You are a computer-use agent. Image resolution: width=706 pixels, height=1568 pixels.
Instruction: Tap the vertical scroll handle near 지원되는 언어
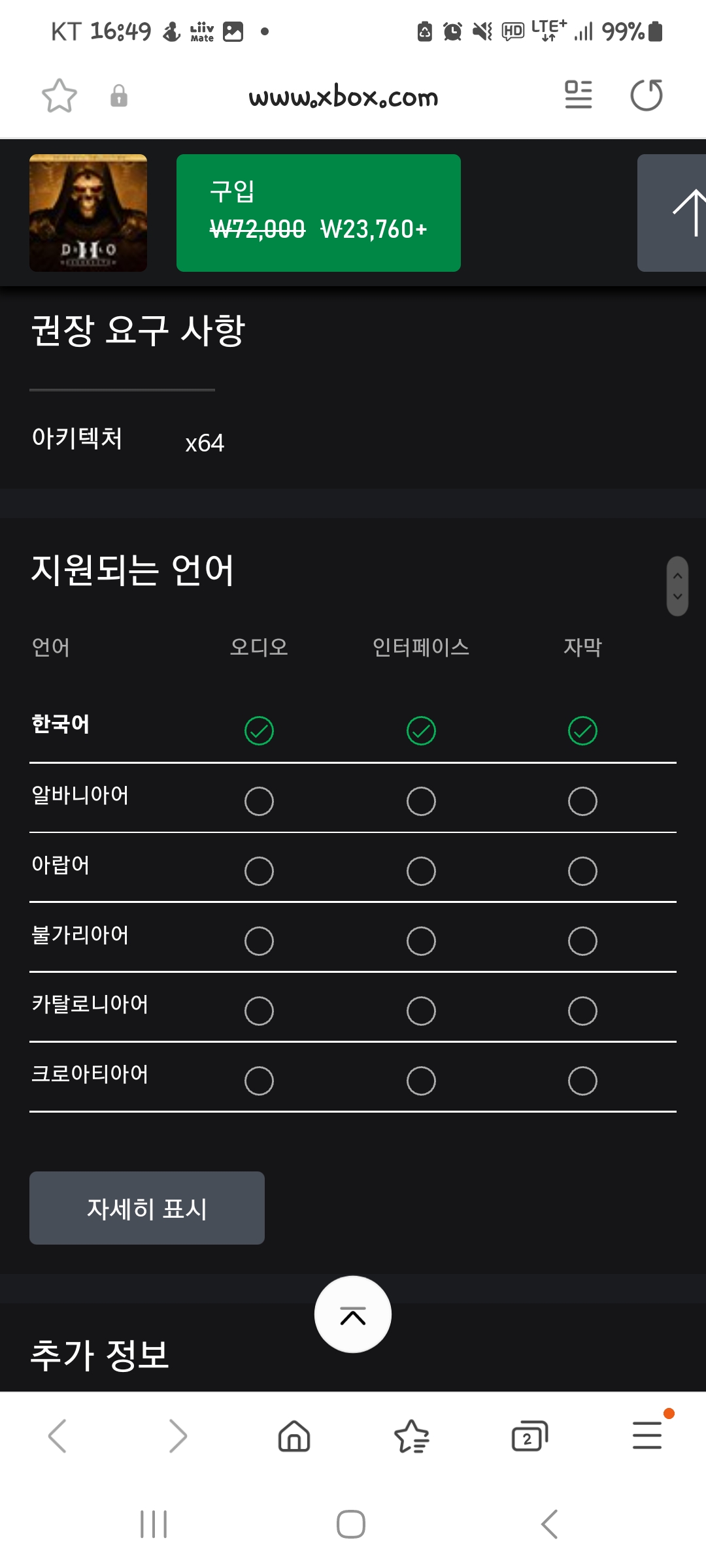coord(677,586)
